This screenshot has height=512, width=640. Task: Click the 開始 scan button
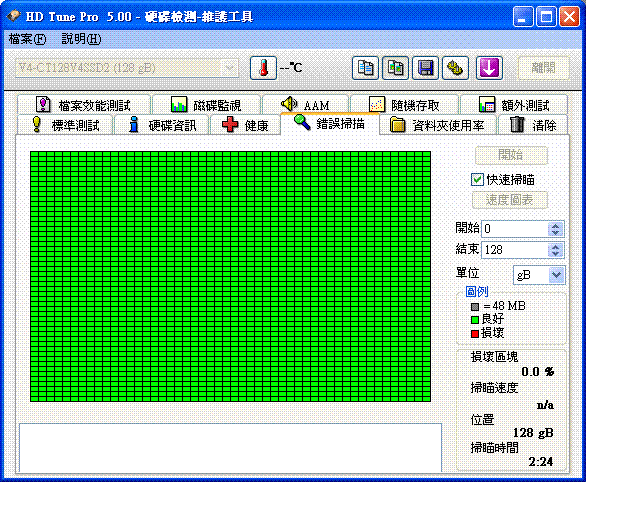tap(511, 155)
